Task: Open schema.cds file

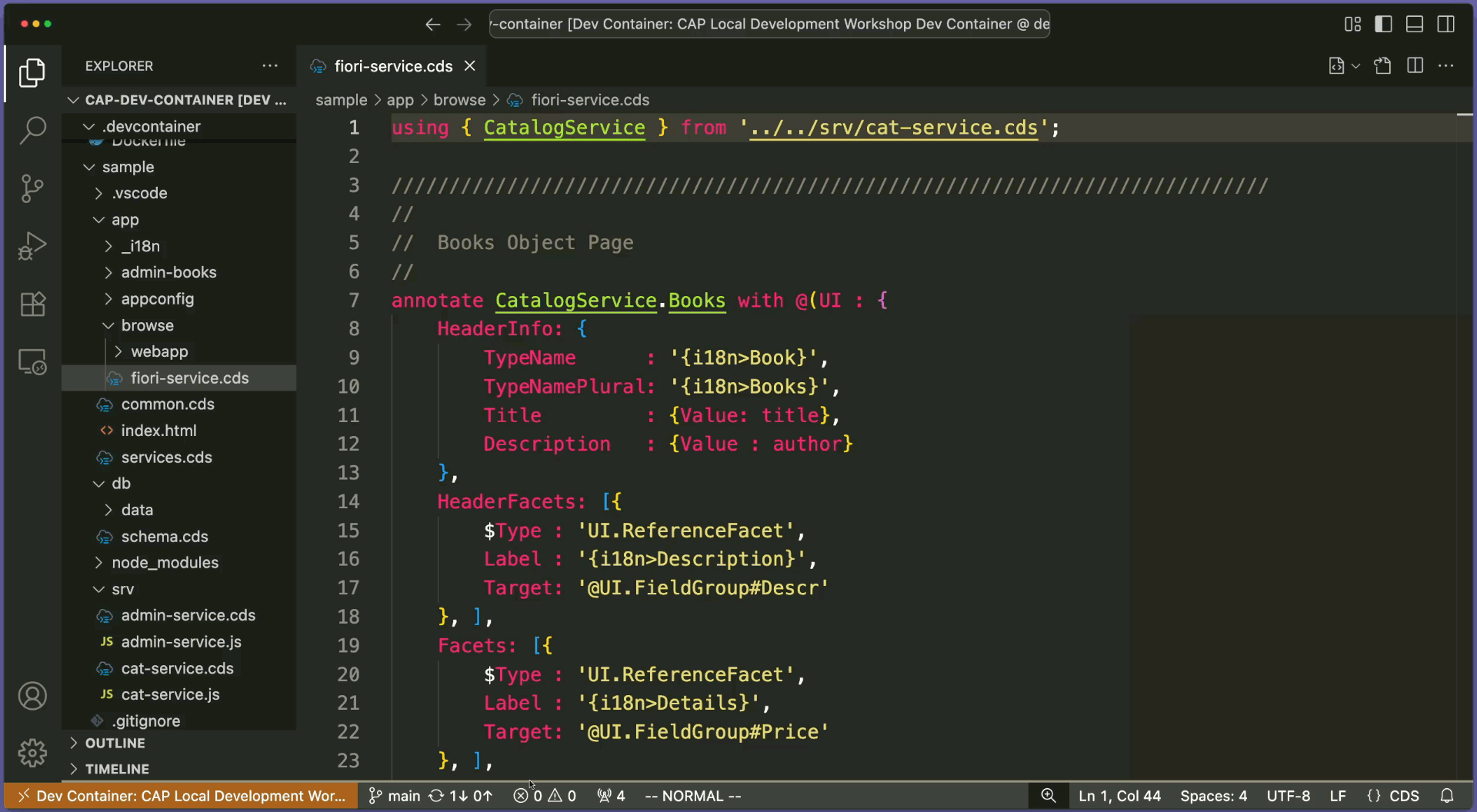Action: (178, 537)
